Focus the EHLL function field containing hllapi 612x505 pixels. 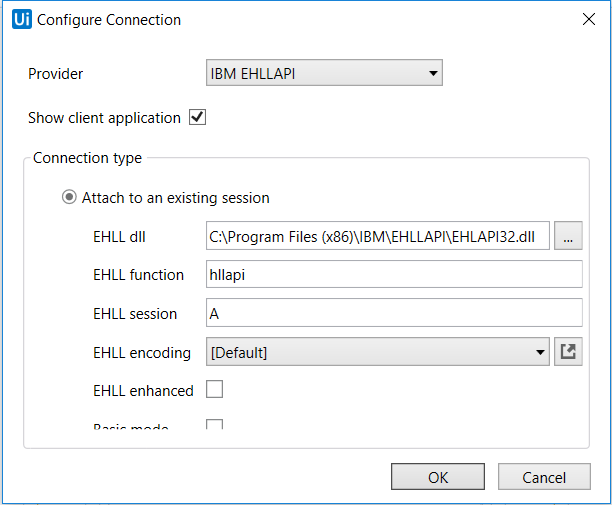394,275
